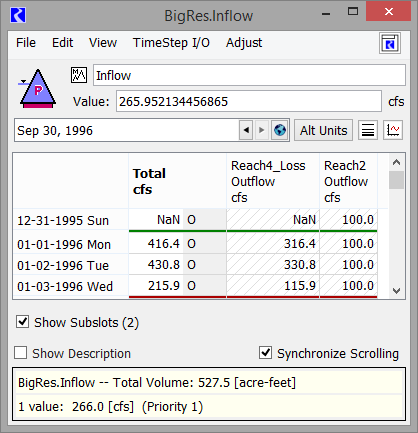The width and height of the screenshot is (418, 433).
Task: Open the TimeStep I/O menu
Action: (171, 43)
